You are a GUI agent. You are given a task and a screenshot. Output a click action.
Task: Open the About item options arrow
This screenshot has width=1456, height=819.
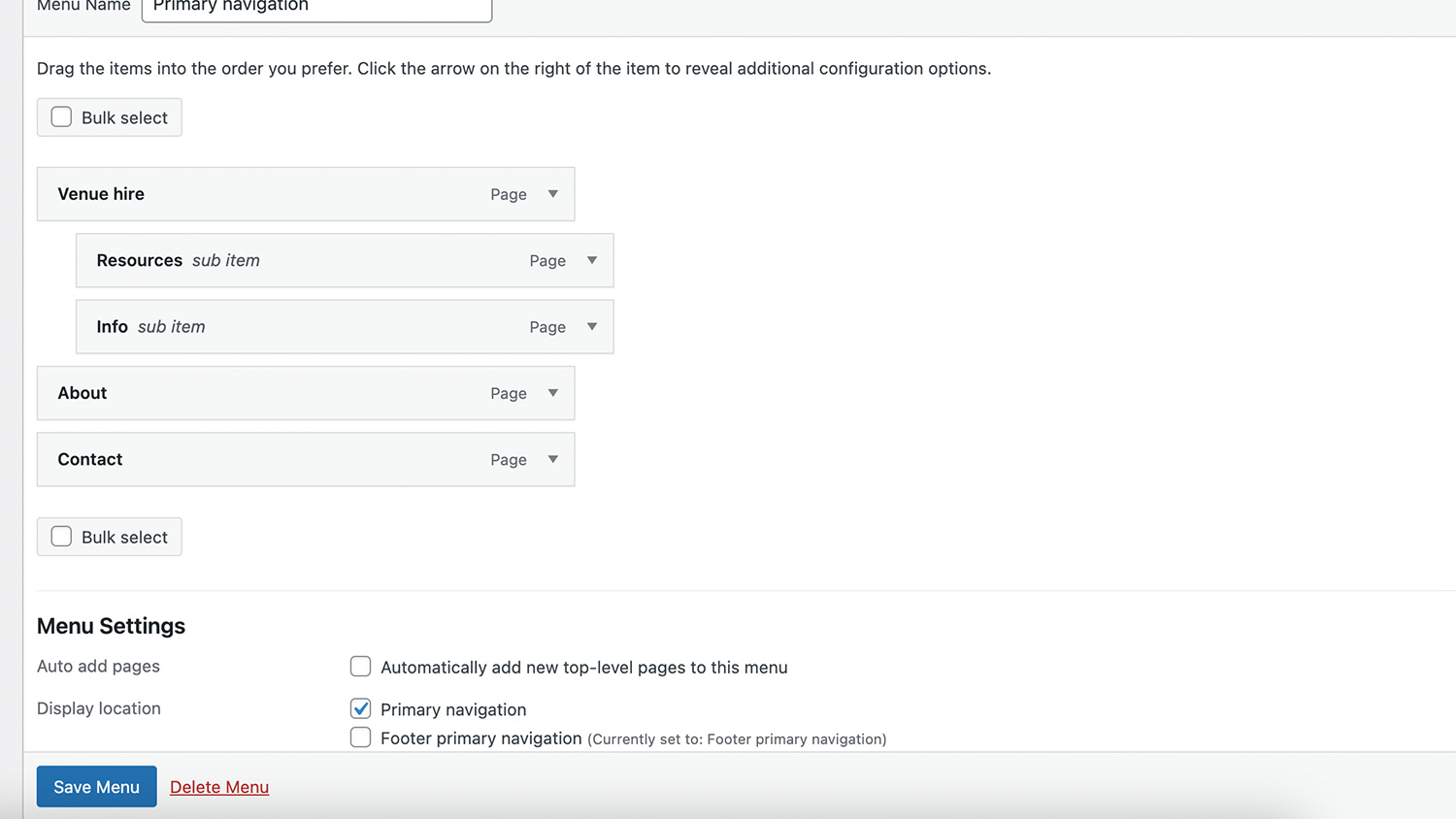click(x=552, y=393)
